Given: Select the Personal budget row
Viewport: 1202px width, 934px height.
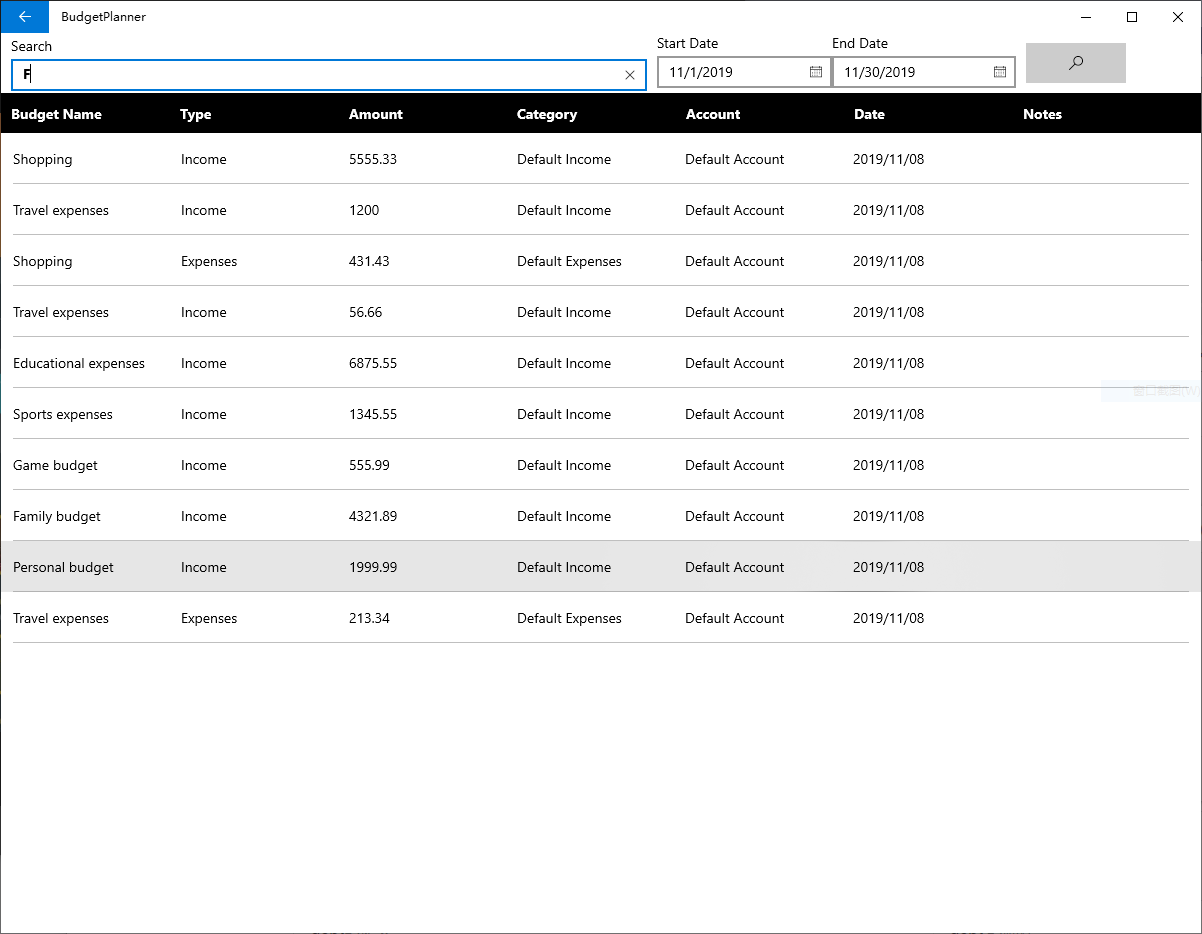Looking at the screenshot, I should click(x=601, y=567).
